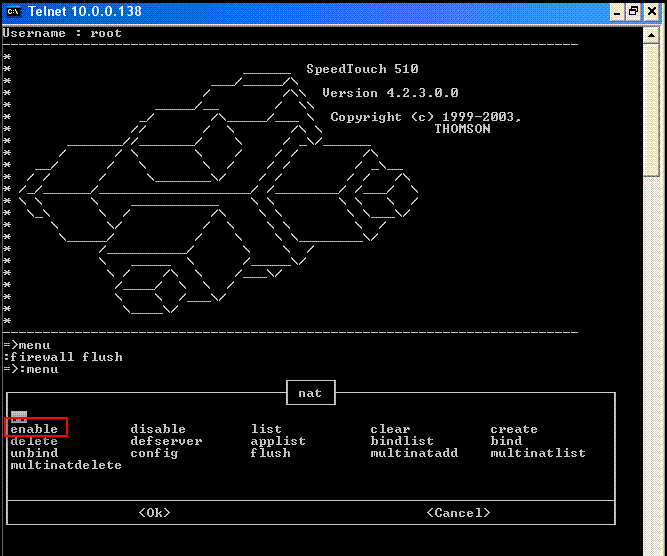Screen dimensions: 667x556
Task: Click the '=>:menu' prompt line
Action: (x=31, y=369)
